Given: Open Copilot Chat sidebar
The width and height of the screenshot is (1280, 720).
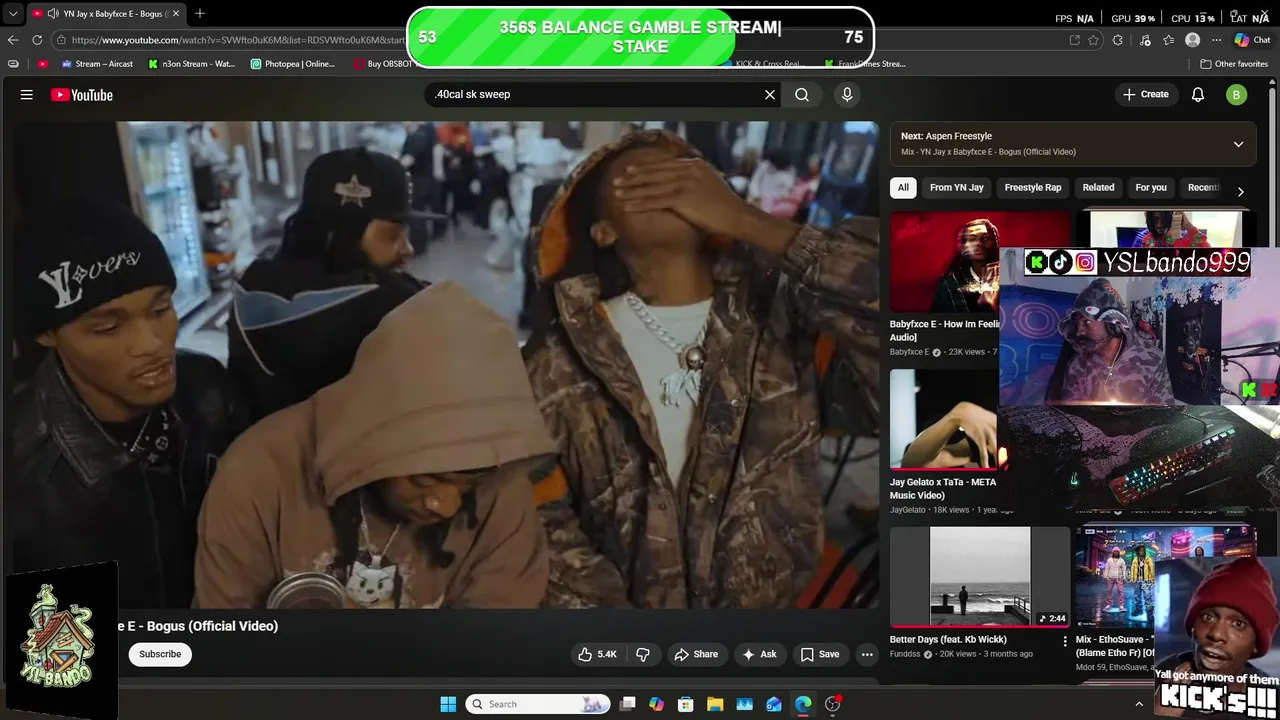Looking at the screenshot, I should [1252, 40].
